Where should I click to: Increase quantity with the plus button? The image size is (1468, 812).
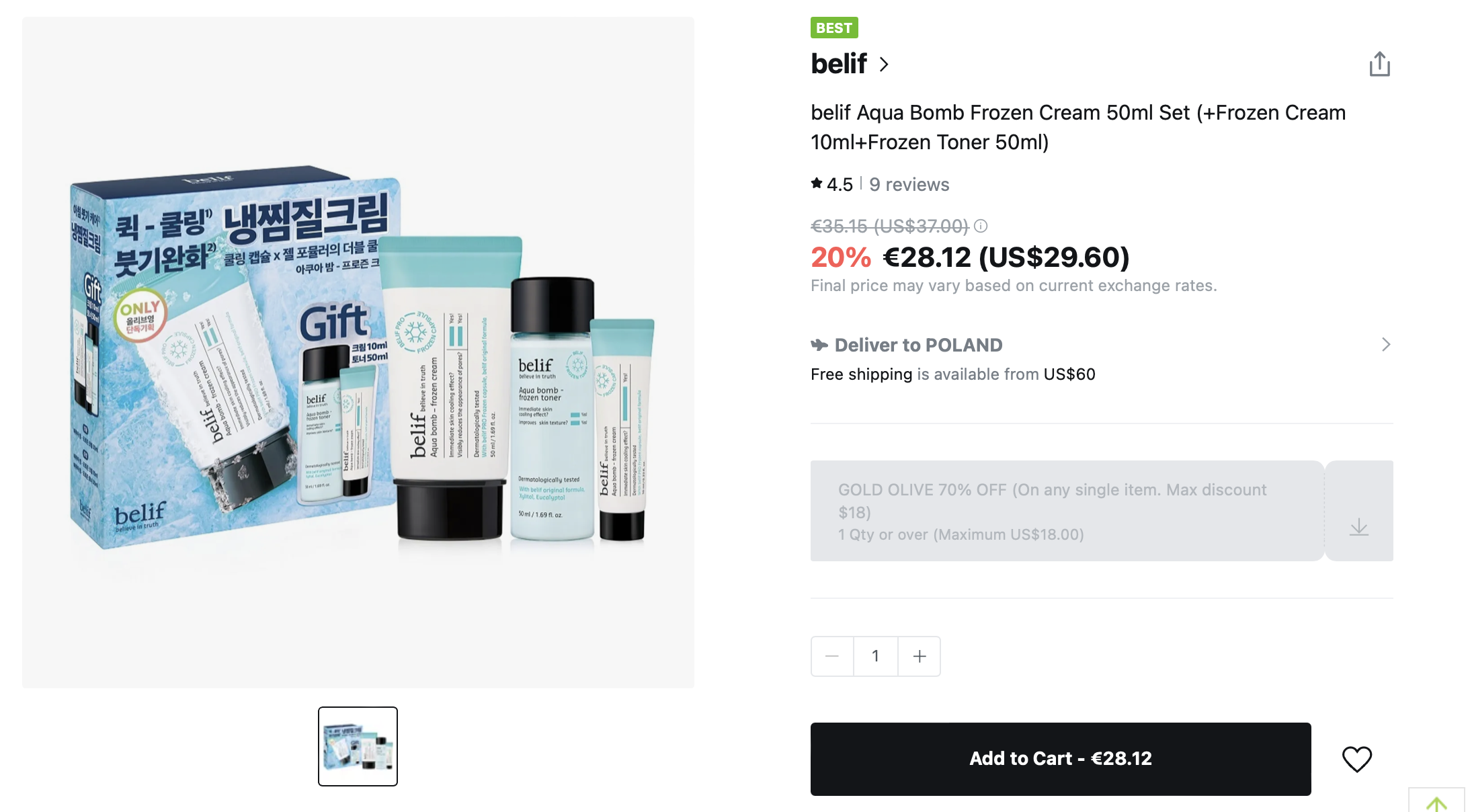[x=920, y=656]
